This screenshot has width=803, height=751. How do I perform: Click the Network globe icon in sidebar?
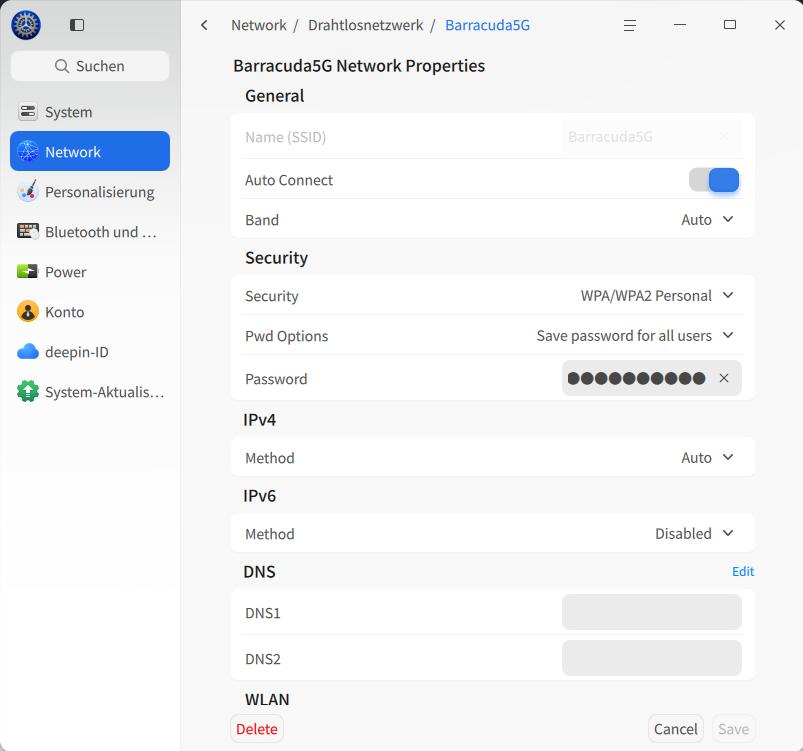(x=28, y=151)
